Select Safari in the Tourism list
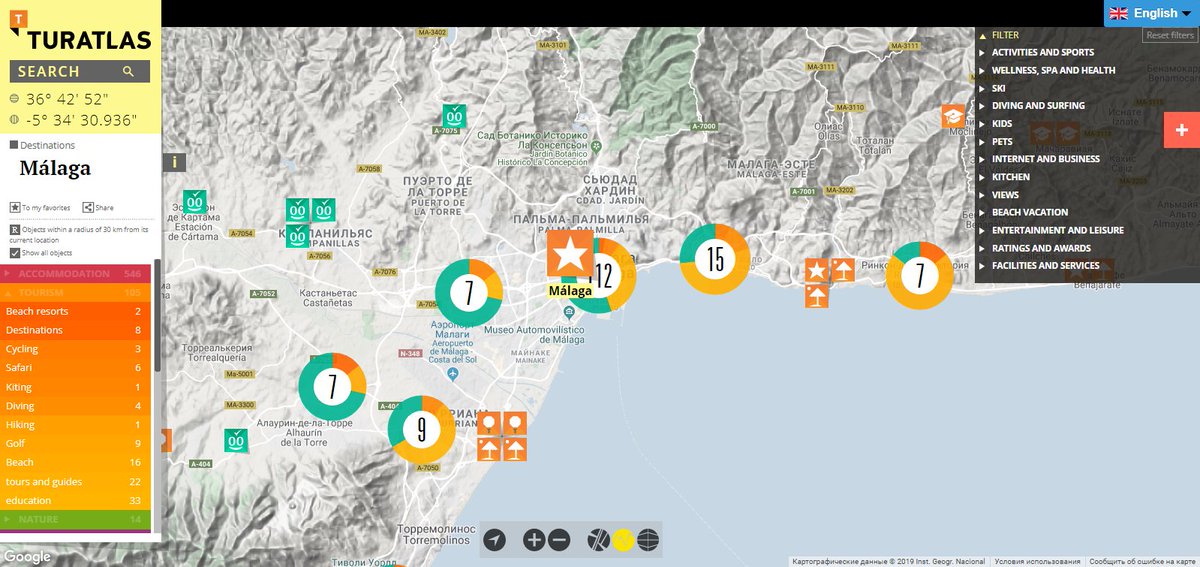Image resolution: width=1200 pixels, height=567 pixels. click(76, 368)
